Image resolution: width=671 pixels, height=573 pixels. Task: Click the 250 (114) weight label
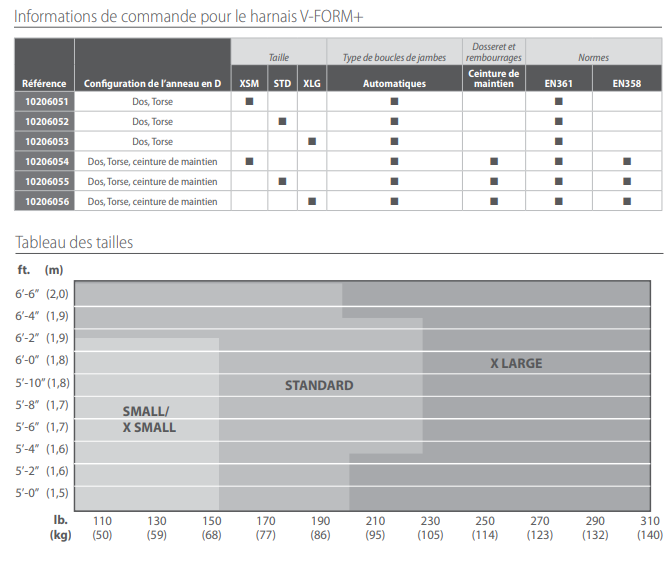(x=485, y=528)
